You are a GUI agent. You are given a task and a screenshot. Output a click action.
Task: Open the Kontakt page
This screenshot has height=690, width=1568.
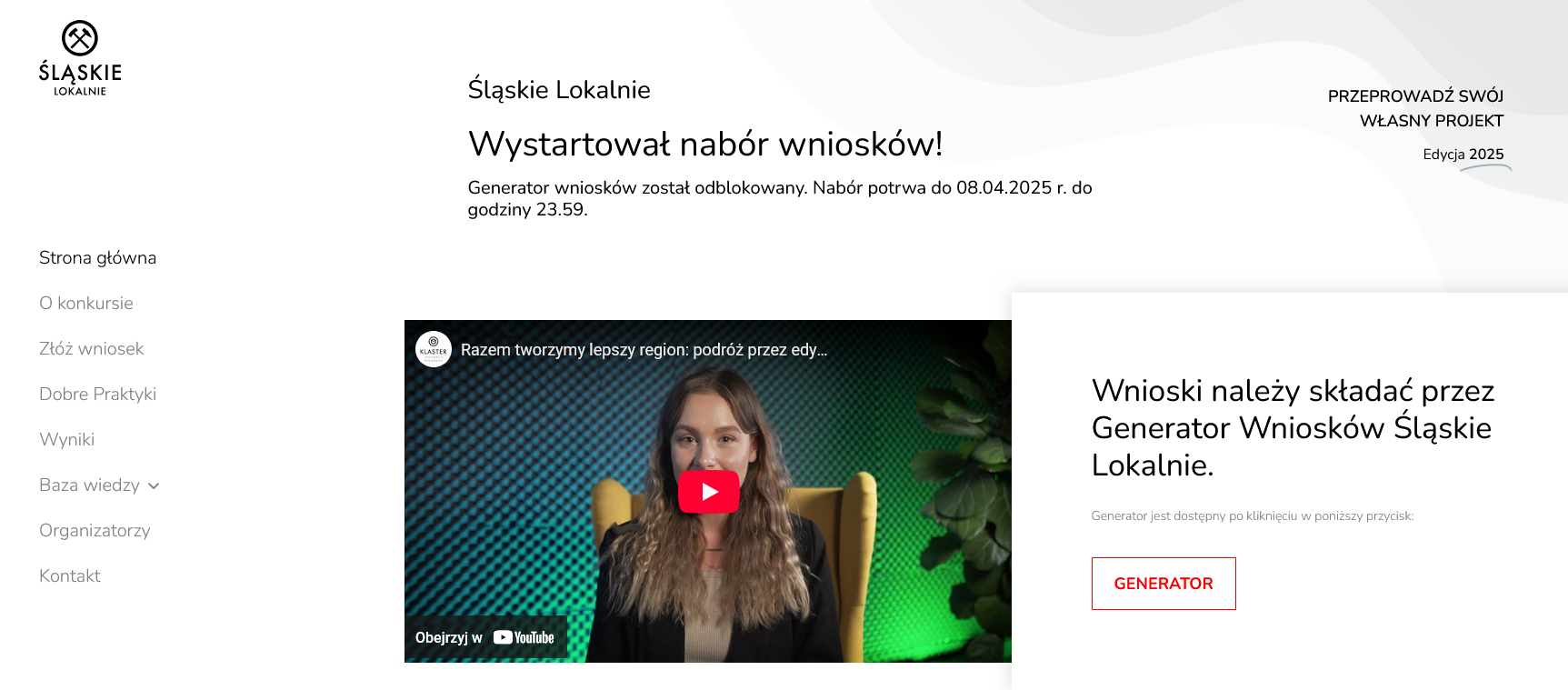[x=70, y=576]
